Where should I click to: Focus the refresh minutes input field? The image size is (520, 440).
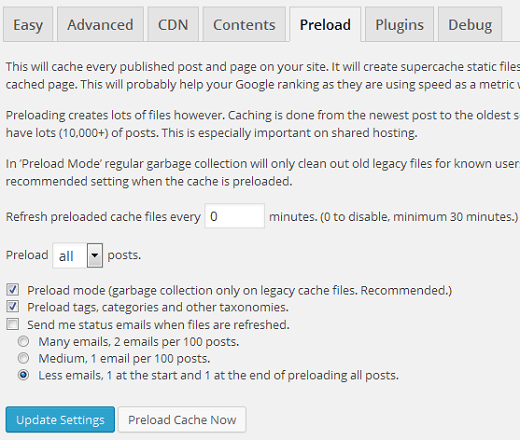coord(235,216)
